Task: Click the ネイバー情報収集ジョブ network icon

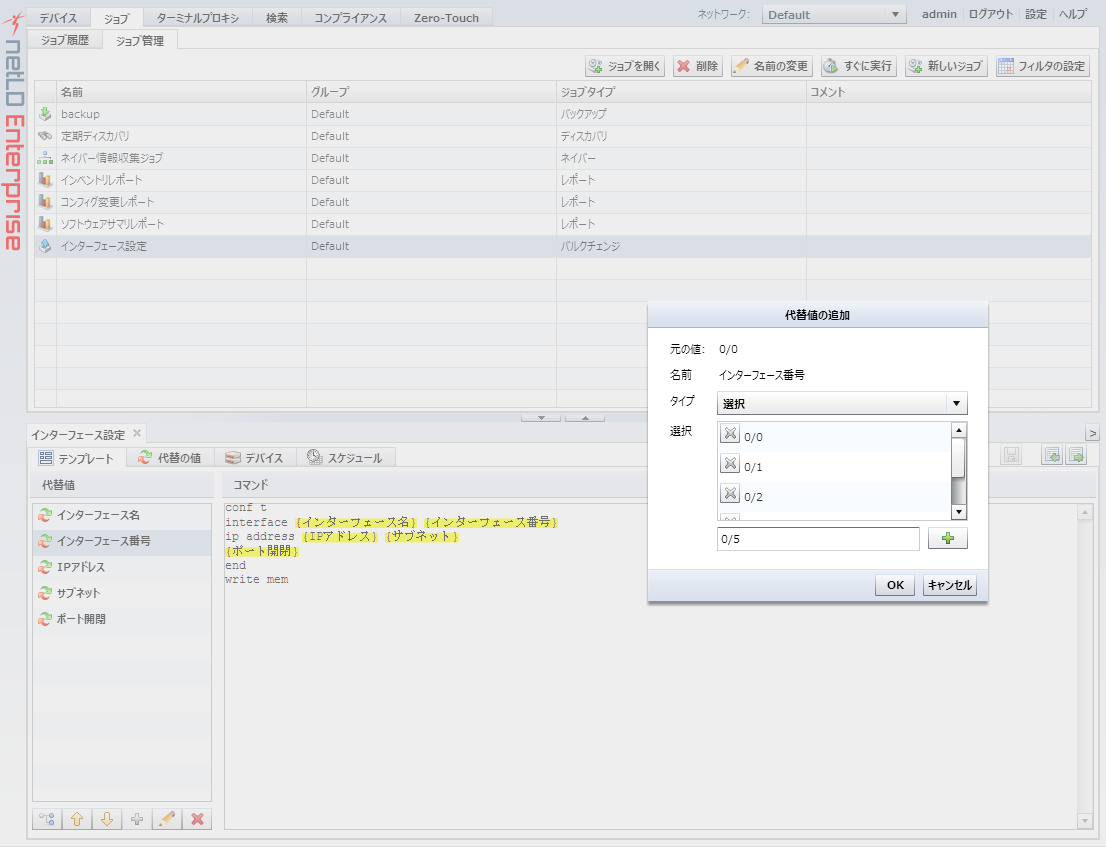Action: pos(45,157)
